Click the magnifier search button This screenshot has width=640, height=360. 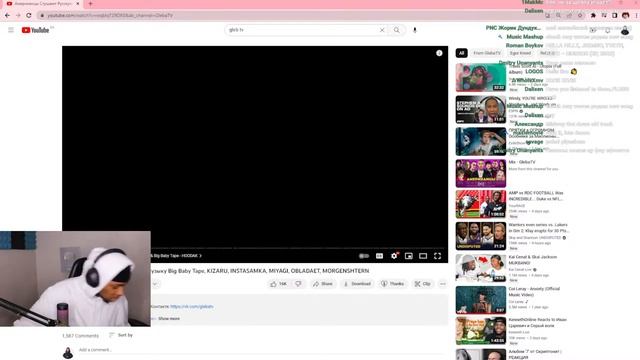tap(396, 30)
